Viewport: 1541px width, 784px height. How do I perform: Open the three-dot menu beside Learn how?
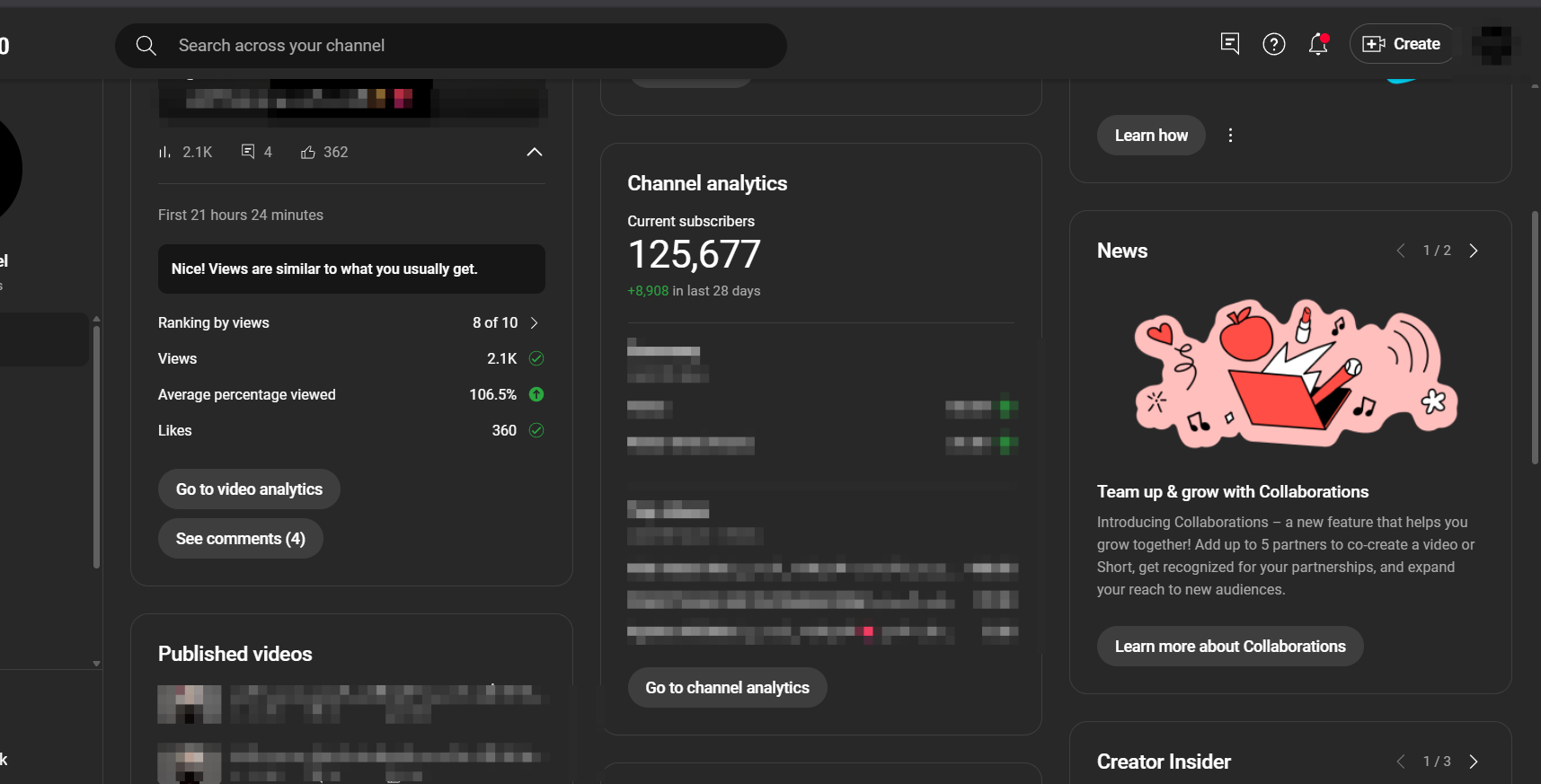[x=1230, y=136]
